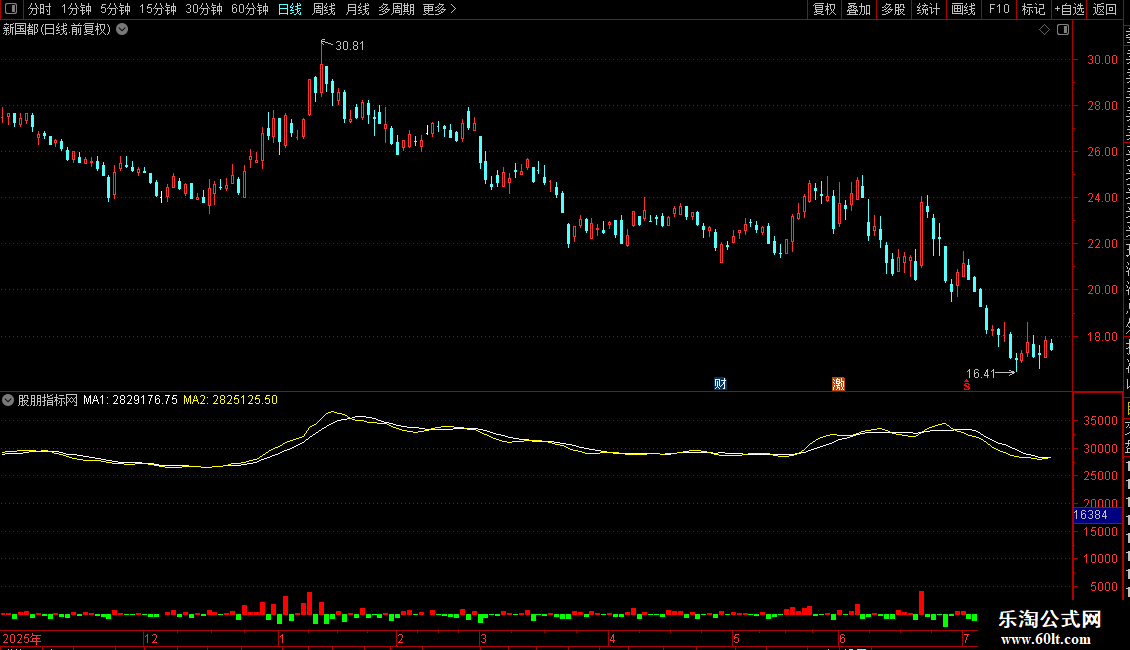This screenshot has width=1130, height=650.
Task: Select the 60分钟 period
Action: pyautogui.click(x=250, y=9)
